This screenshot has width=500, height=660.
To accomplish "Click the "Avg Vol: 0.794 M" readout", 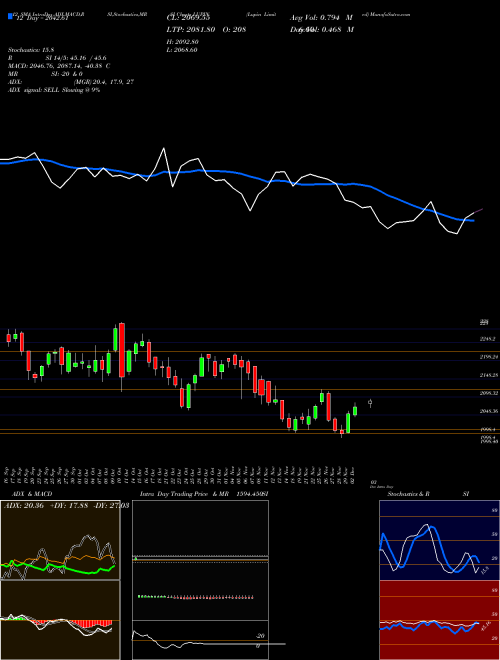I will [322, 18].
